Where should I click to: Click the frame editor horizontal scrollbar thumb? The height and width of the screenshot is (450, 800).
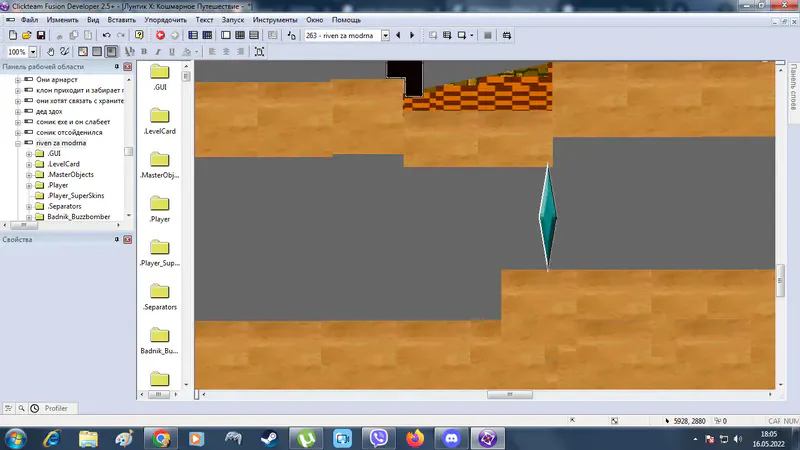coord(510,394)
